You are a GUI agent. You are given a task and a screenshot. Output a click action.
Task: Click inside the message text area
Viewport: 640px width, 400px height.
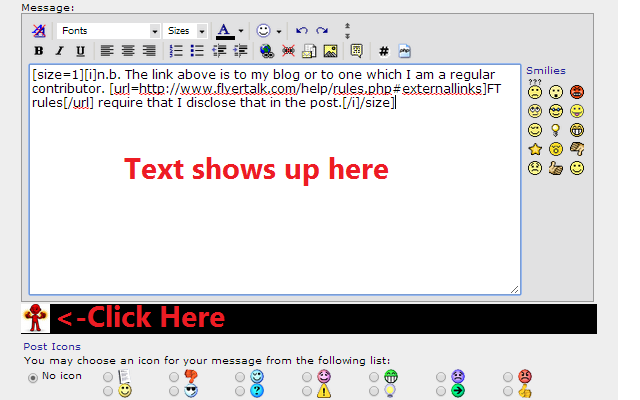[275, 179]
